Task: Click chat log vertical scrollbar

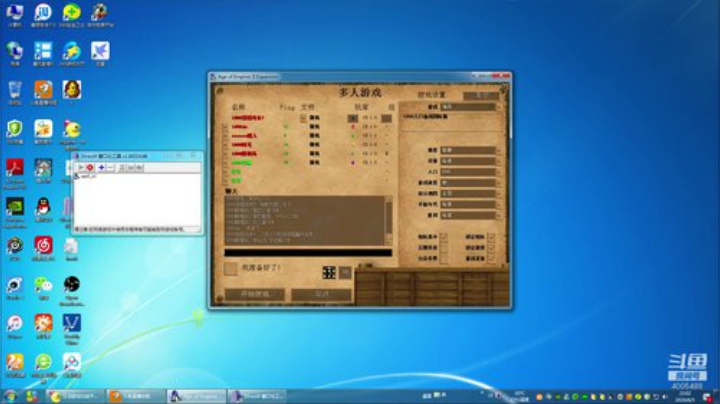Action: pyautogui.click(x=388, y=221)
